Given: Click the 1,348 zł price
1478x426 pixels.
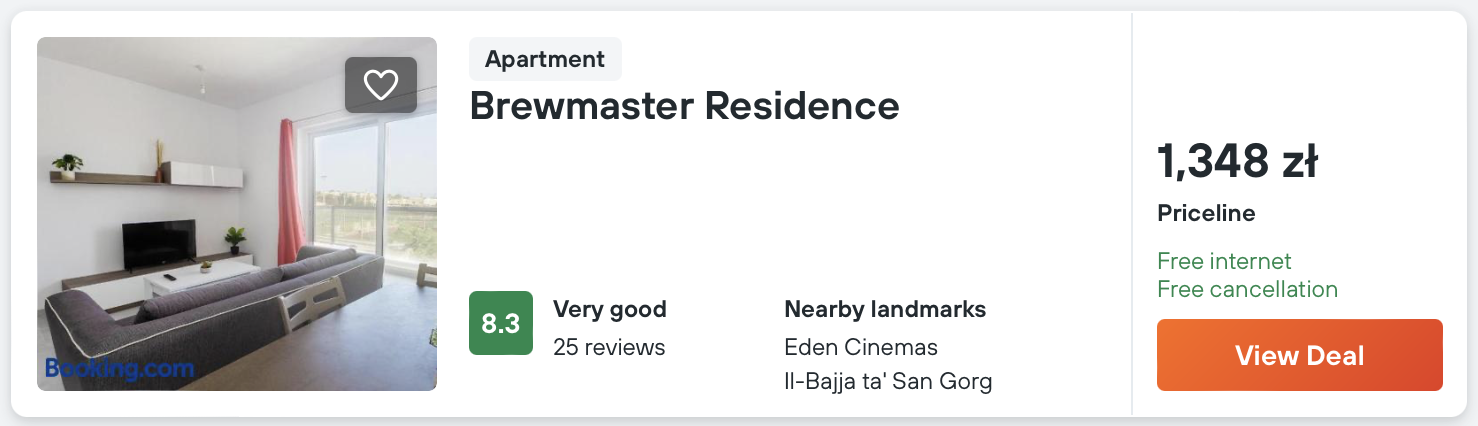Looking at the screenshot, I should click(x=1237, y=162).
